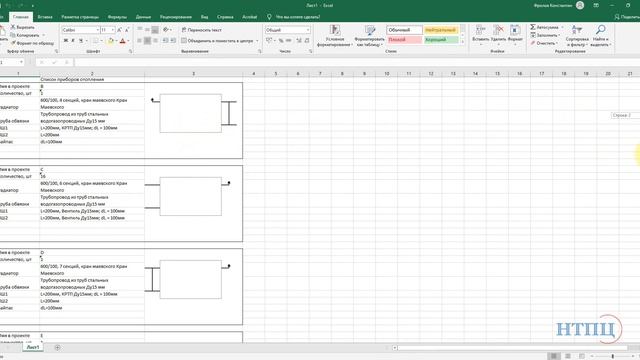Toggle Underline (Ч) formatting
Image resolution: width=640 pixels, height=360 pixels.
click(81, 40)
